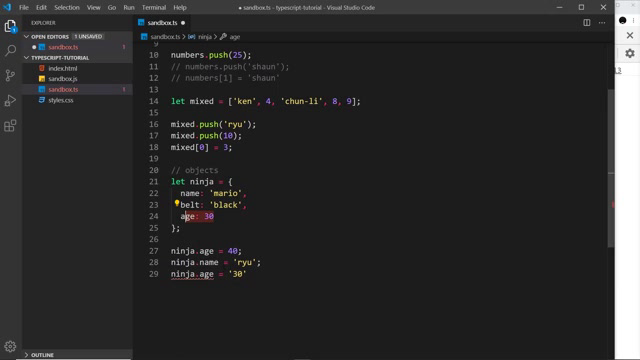
Task: Open the Explorer view in activity bar
Action: click(x=10, y=27)
